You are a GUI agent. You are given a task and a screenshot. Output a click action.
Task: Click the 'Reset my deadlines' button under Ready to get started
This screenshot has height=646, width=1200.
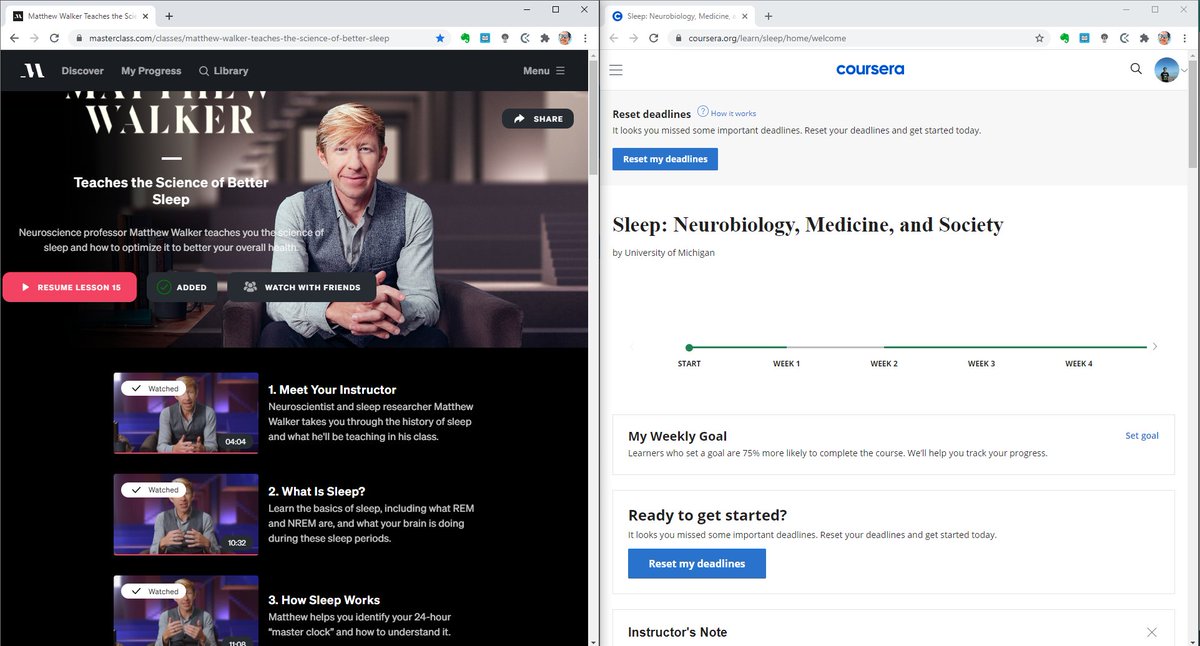(697, 563)
